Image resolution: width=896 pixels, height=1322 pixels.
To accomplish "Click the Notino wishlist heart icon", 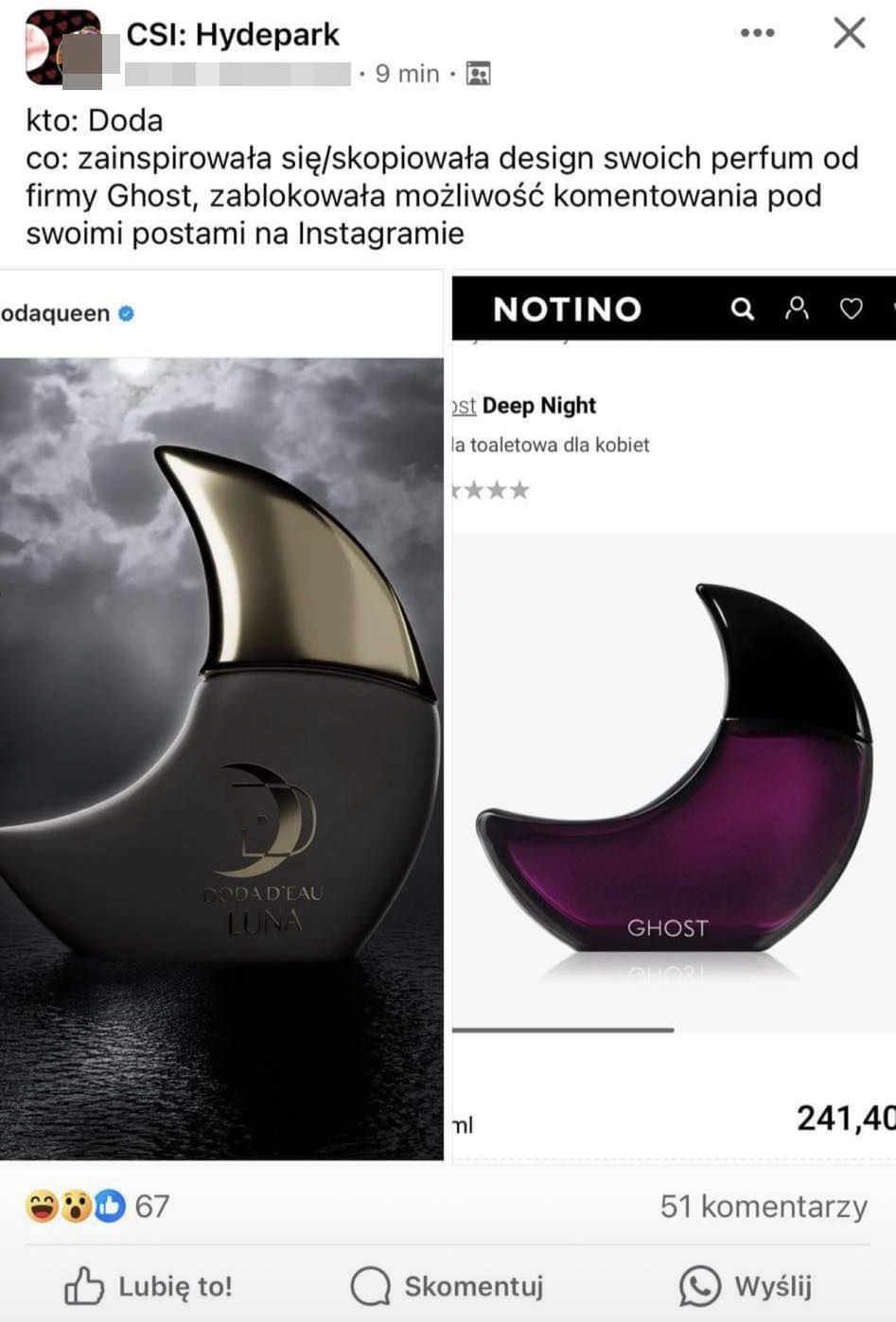I will coord(852,308).
